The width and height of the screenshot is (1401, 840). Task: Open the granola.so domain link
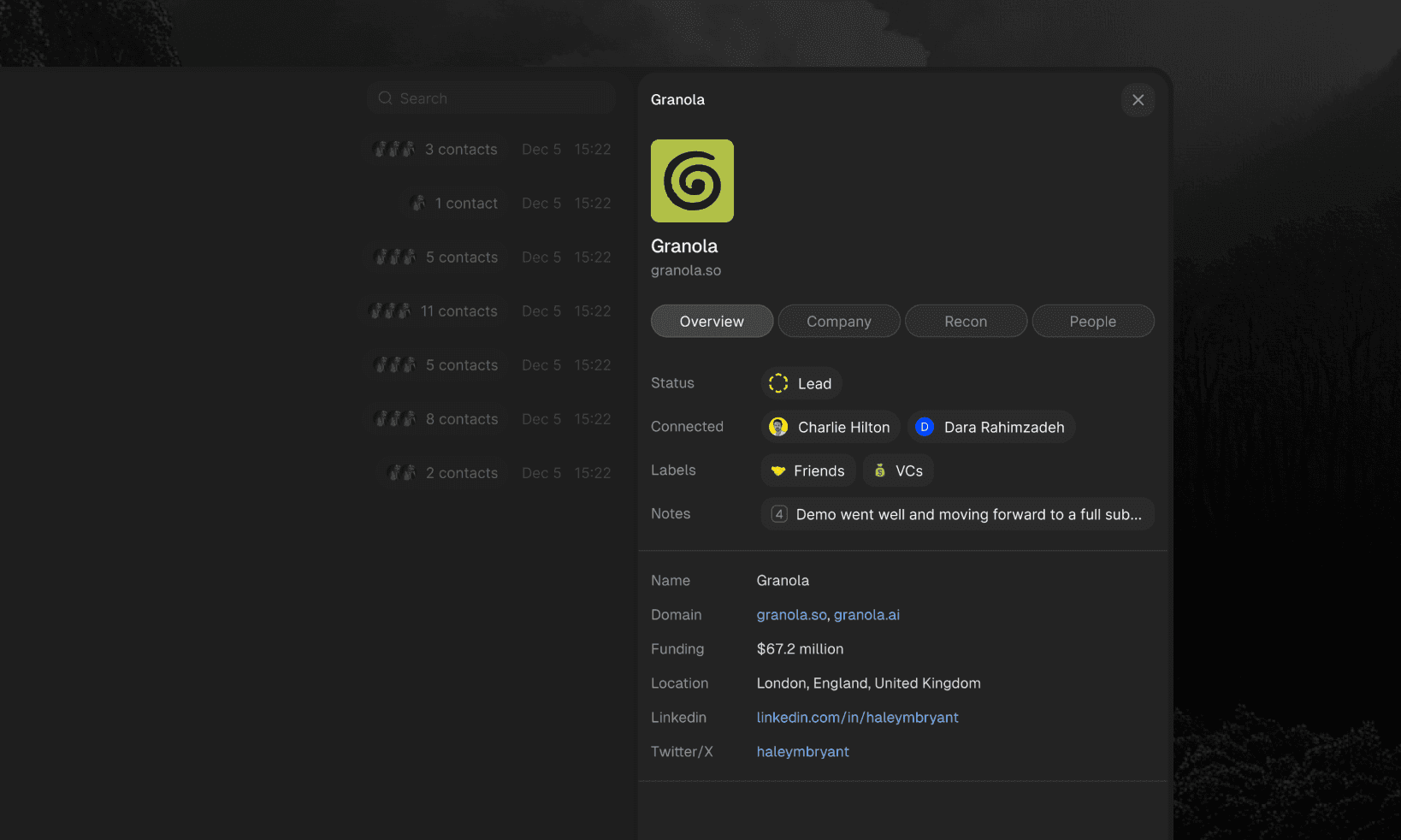pos(792,614)
